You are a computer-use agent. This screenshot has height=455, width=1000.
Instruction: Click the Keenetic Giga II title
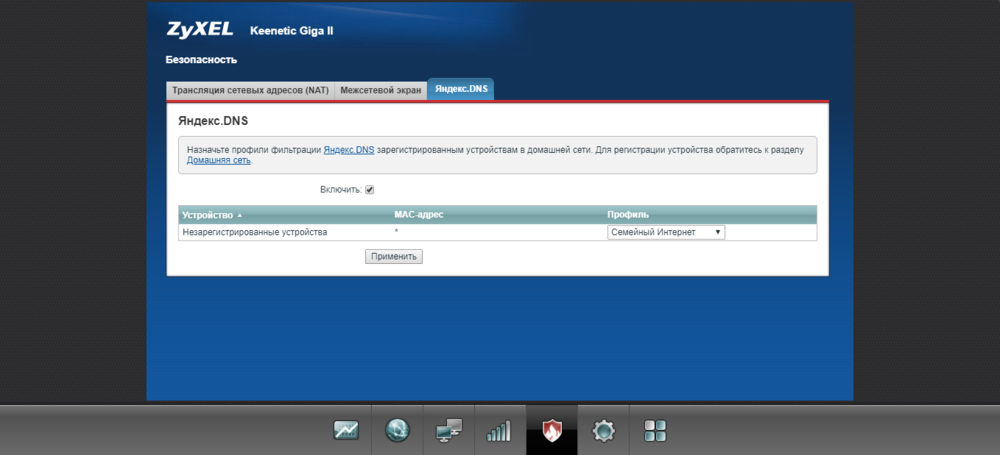292,31
